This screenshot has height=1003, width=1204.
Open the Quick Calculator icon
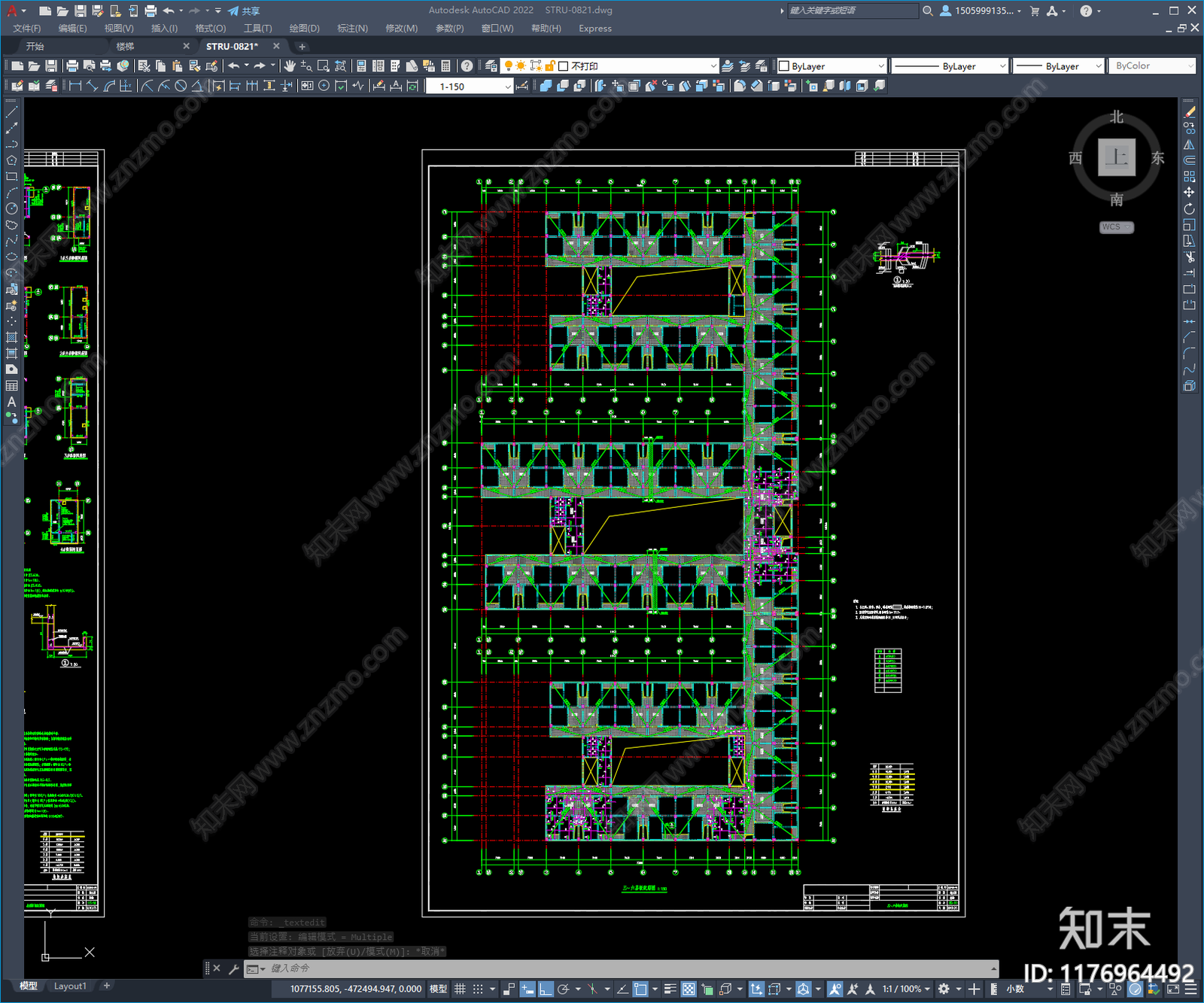(445, 66)
